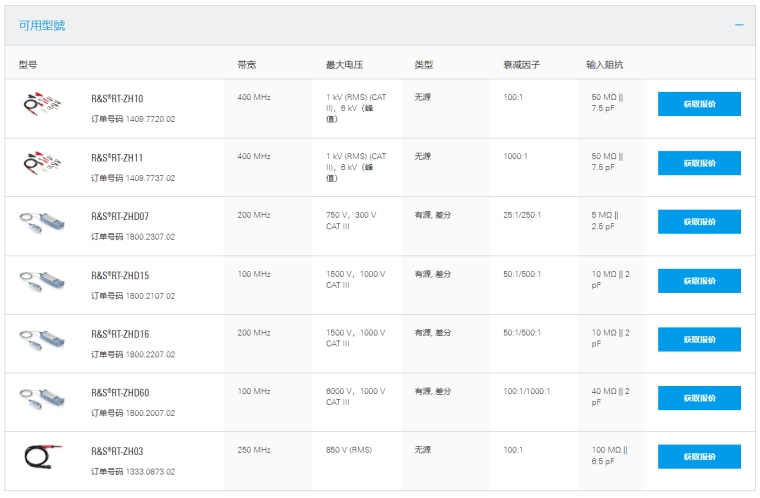The width and height of the screenshot is (760, 498).
Task: Click the RT-ZHD16 differential probe image
Action: (41, 340)
